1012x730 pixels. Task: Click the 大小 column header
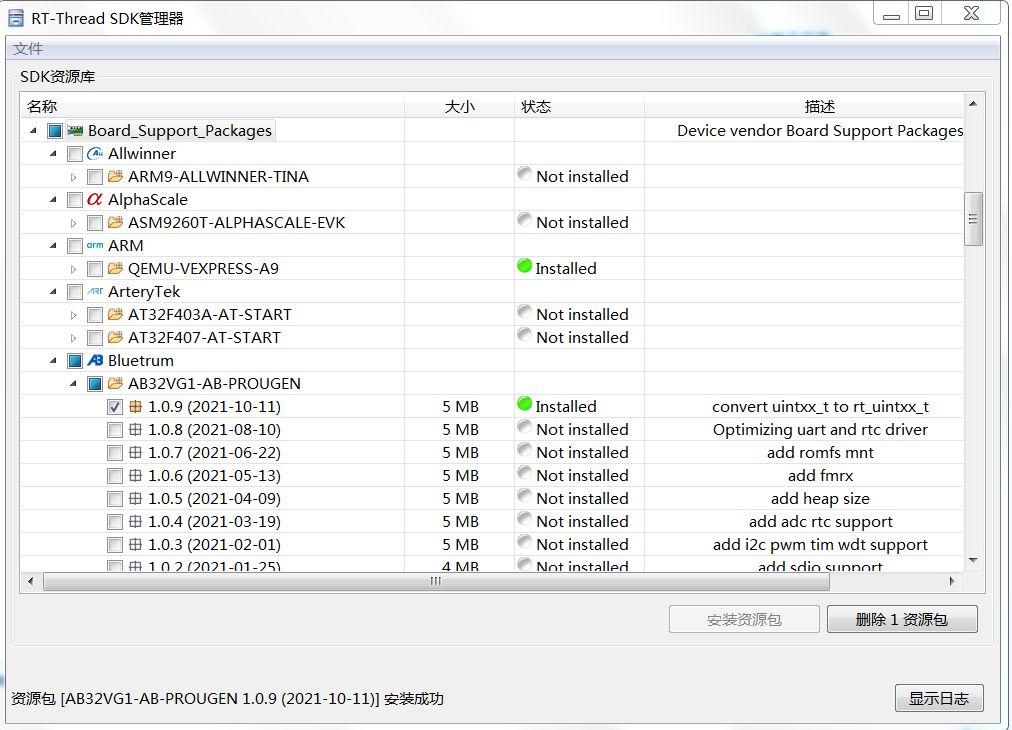(x=460, y=106)
